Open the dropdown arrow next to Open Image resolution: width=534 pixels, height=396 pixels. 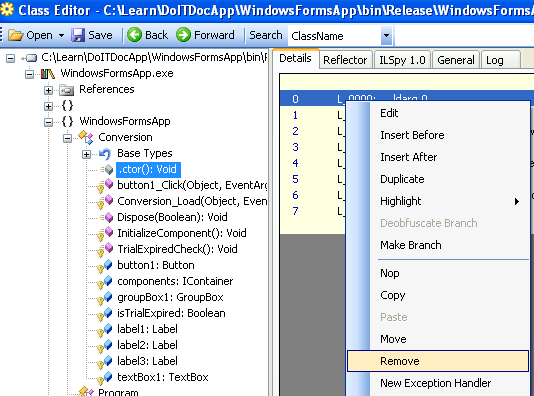click(61, 35)
